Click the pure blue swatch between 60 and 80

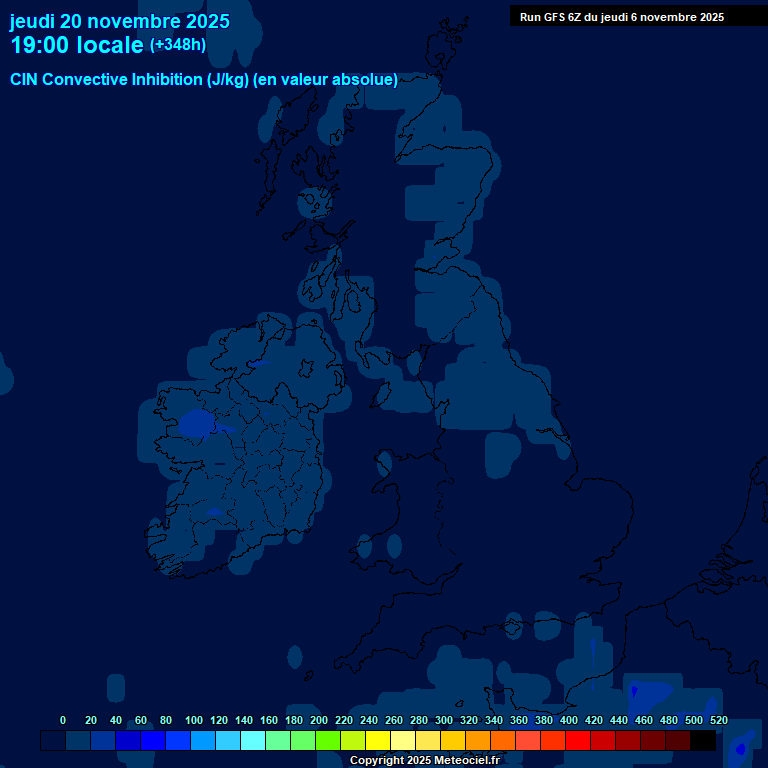click(153, 740)
